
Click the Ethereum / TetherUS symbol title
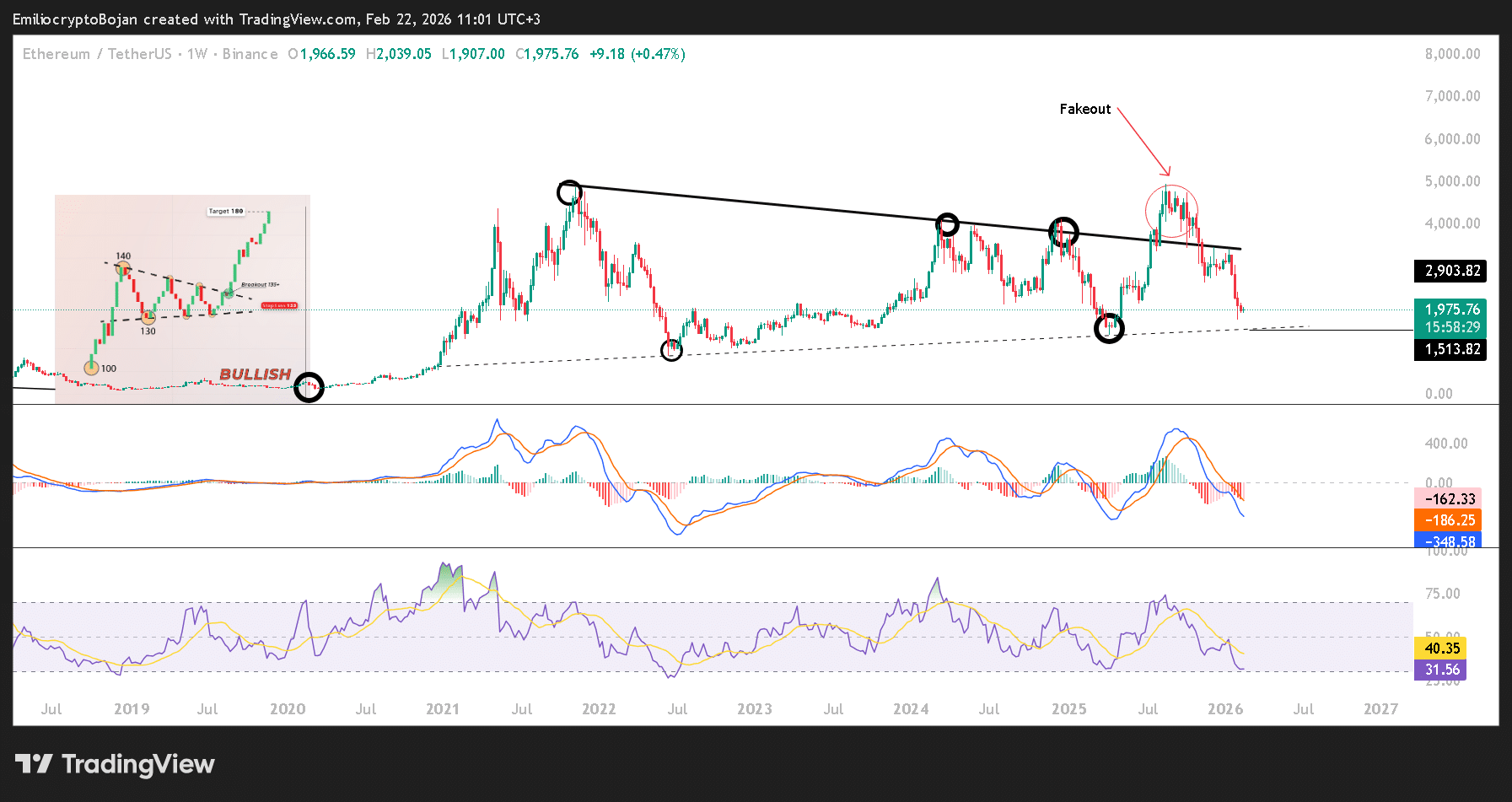[98, 54]
